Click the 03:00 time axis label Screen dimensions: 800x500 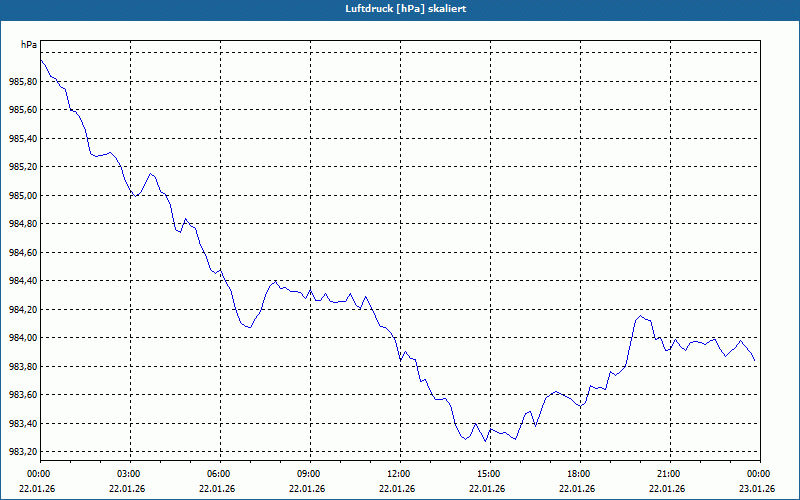click(x=130, y=474)
